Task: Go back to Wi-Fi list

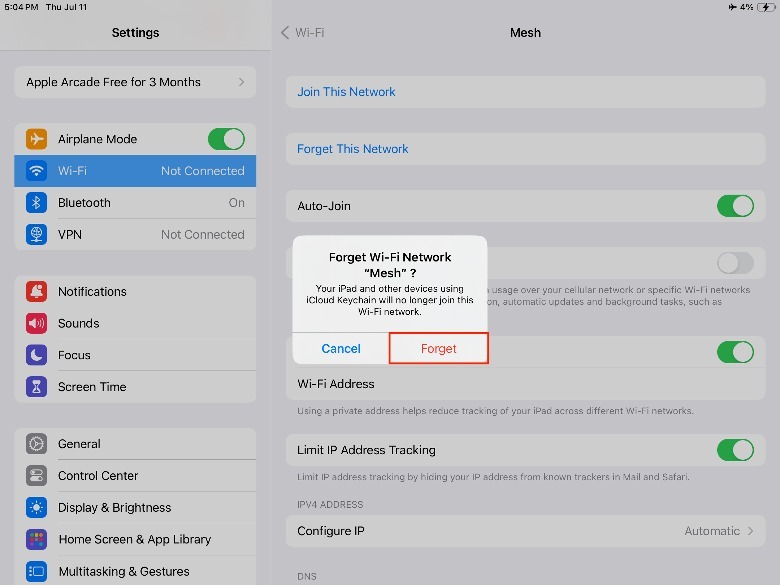Action: click(x=302, y=32)
